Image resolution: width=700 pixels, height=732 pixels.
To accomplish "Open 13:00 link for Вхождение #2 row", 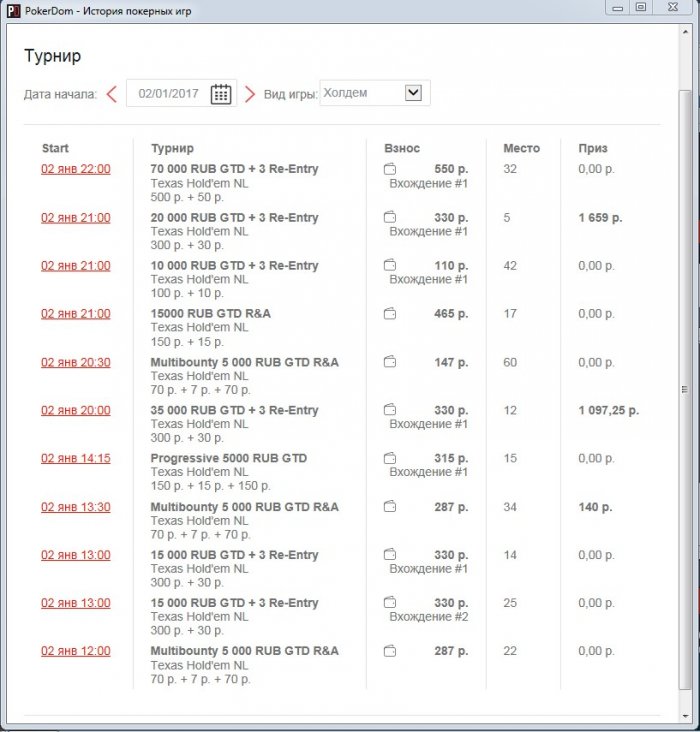I will click(76, 603).
